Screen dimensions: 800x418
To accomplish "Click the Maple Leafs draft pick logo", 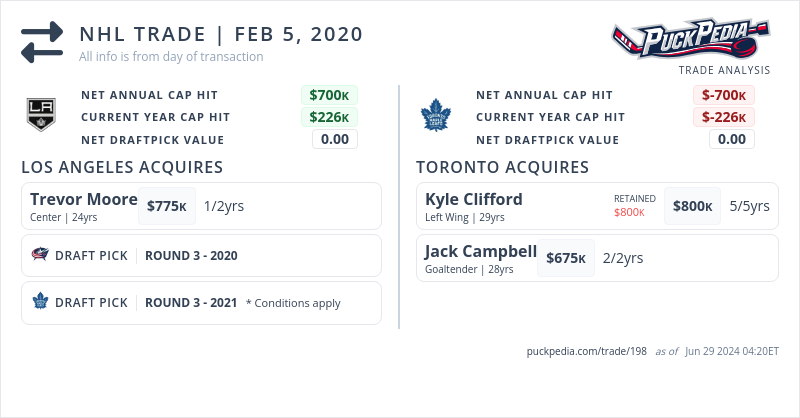I will (40, 302).
